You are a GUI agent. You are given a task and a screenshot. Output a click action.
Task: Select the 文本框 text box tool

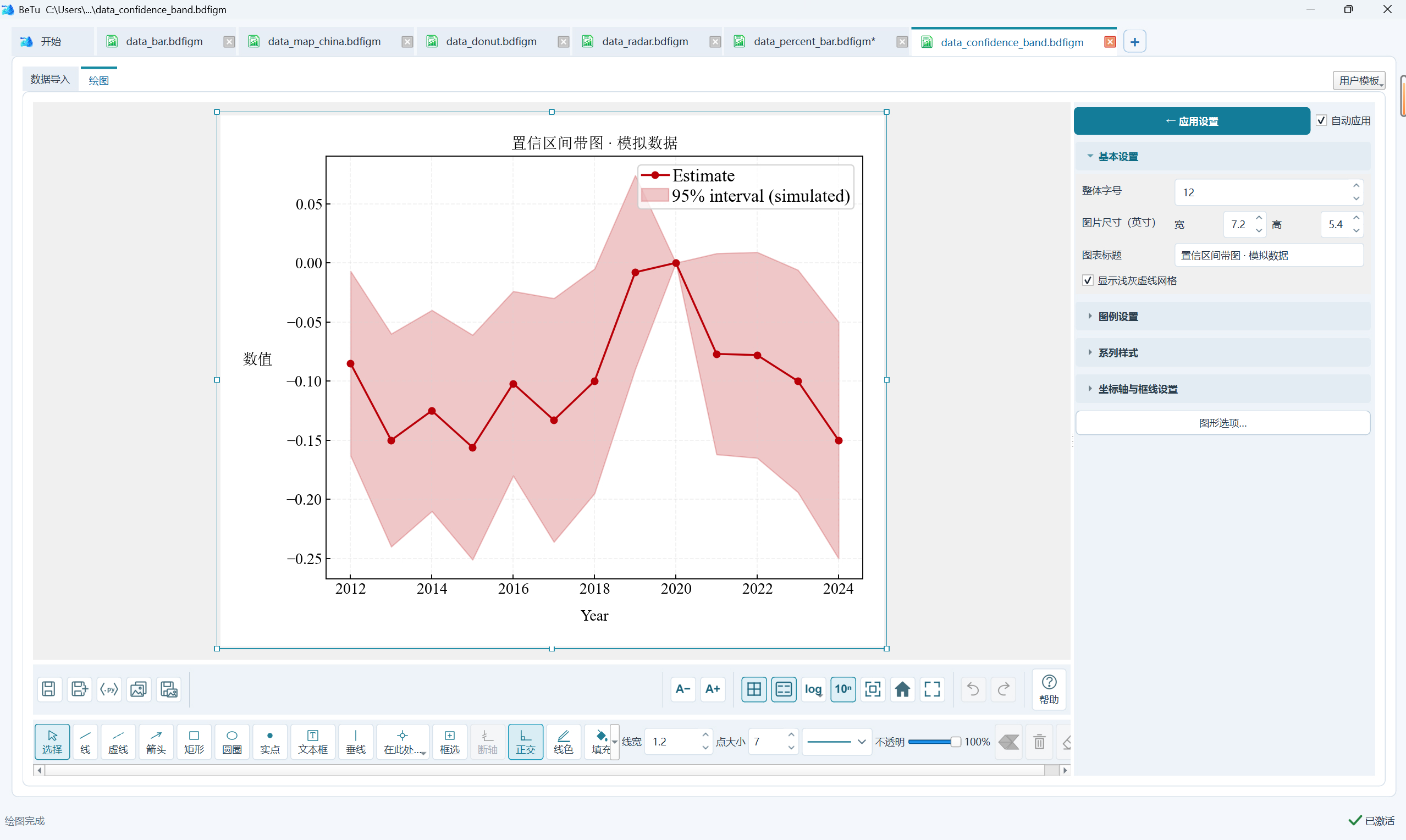(312, 742)
